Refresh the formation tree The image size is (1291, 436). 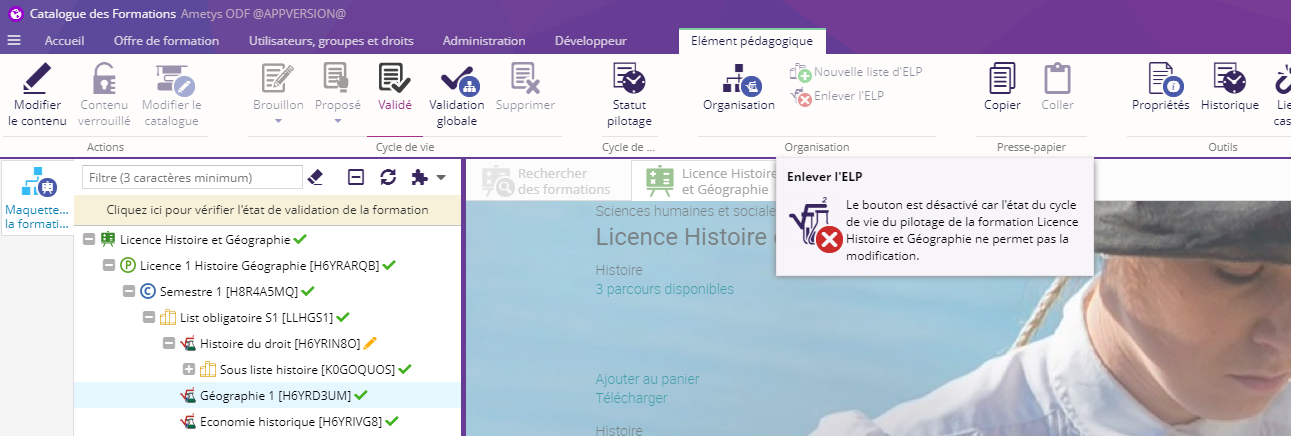[x=389, y=177]
